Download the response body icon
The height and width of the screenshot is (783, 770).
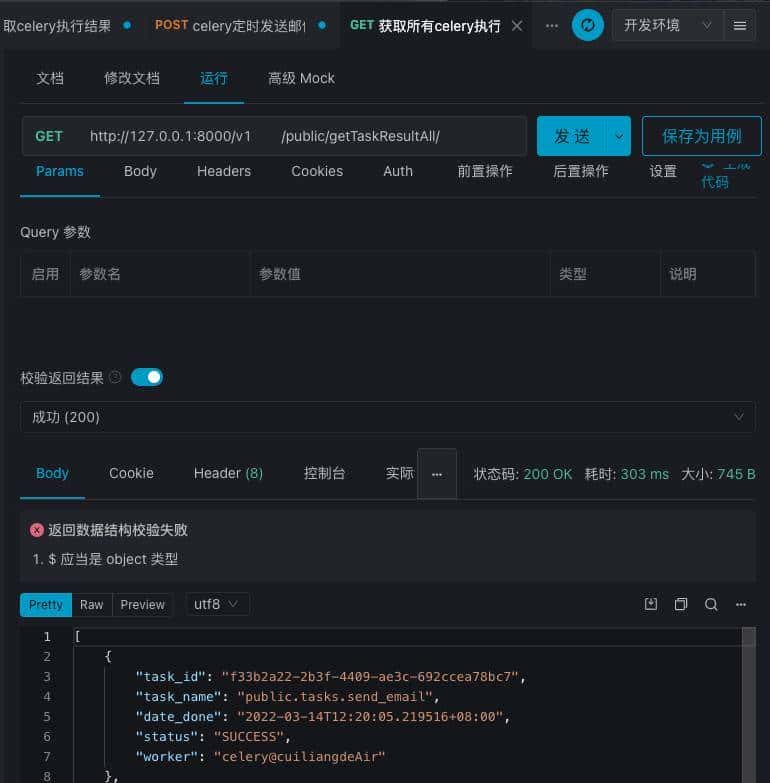(651, 604)
